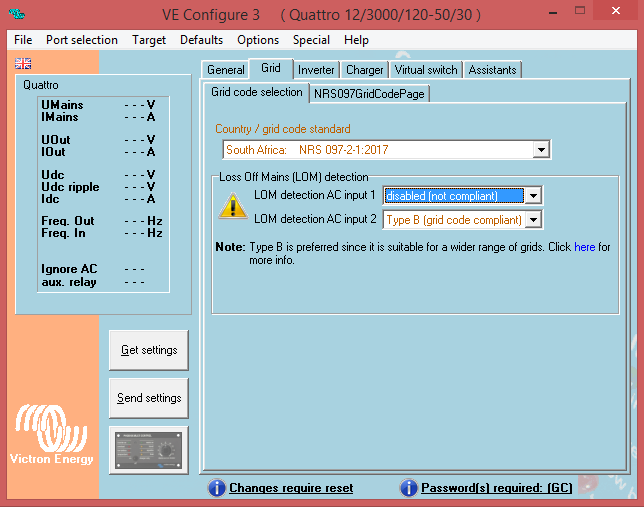644x507 pixels.
Task: Open the Changes require reset link
Action: (291, 488)
